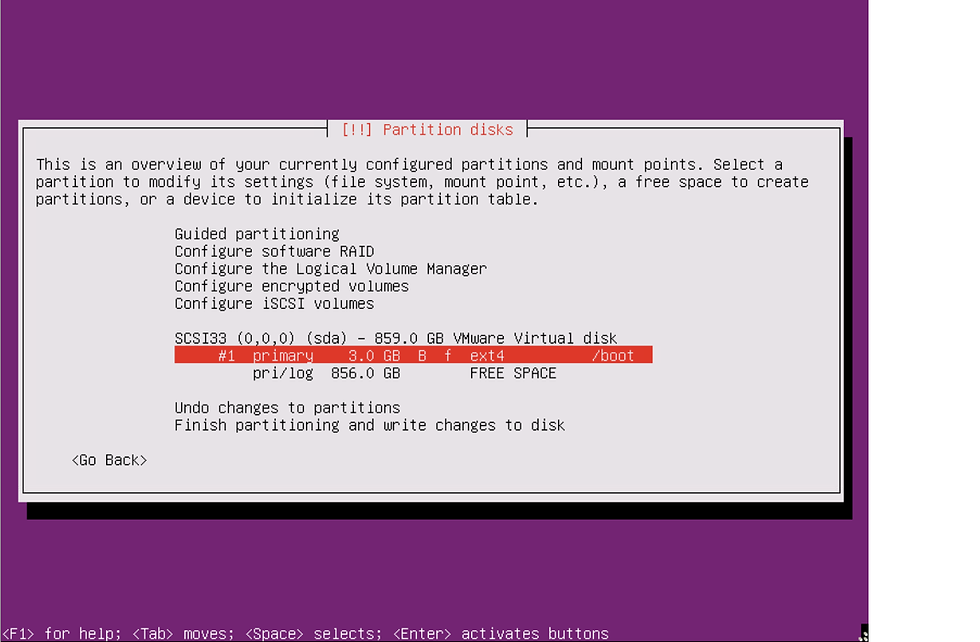Viewport: 980px width, 642px height.
Task: Click the Enter activates buttons hint
Action: [501, 633]
